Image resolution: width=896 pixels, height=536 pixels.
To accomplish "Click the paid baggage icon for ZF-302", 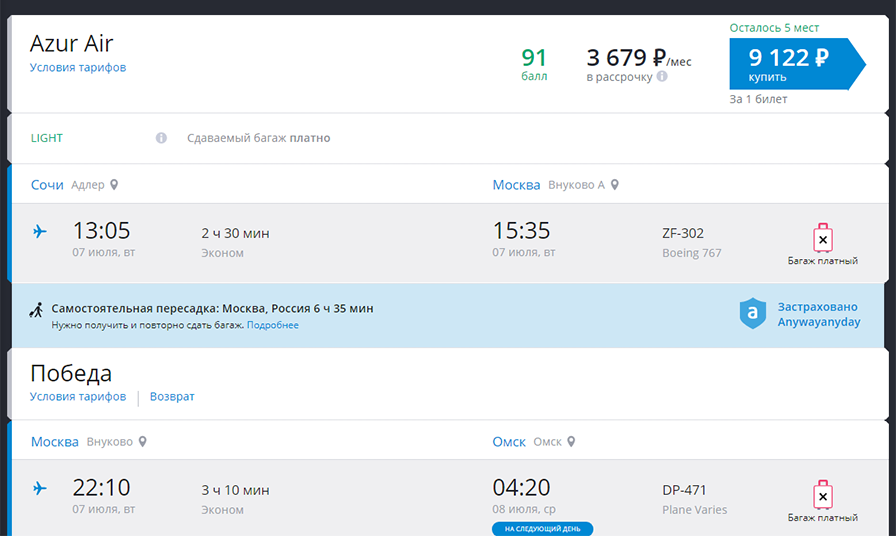I will (x=823, y=238).
